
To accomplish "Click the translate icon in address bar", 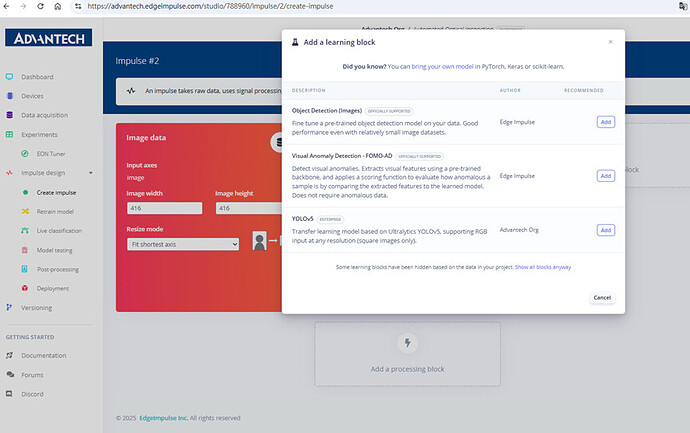I will [x=683, y=6].
